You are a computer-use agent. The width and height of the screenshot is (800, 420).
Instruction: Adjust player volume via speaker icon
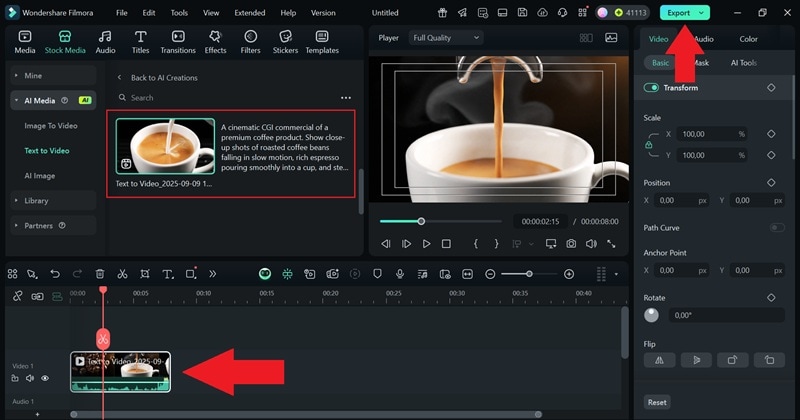pyautogui.click(x=591, y=244)
